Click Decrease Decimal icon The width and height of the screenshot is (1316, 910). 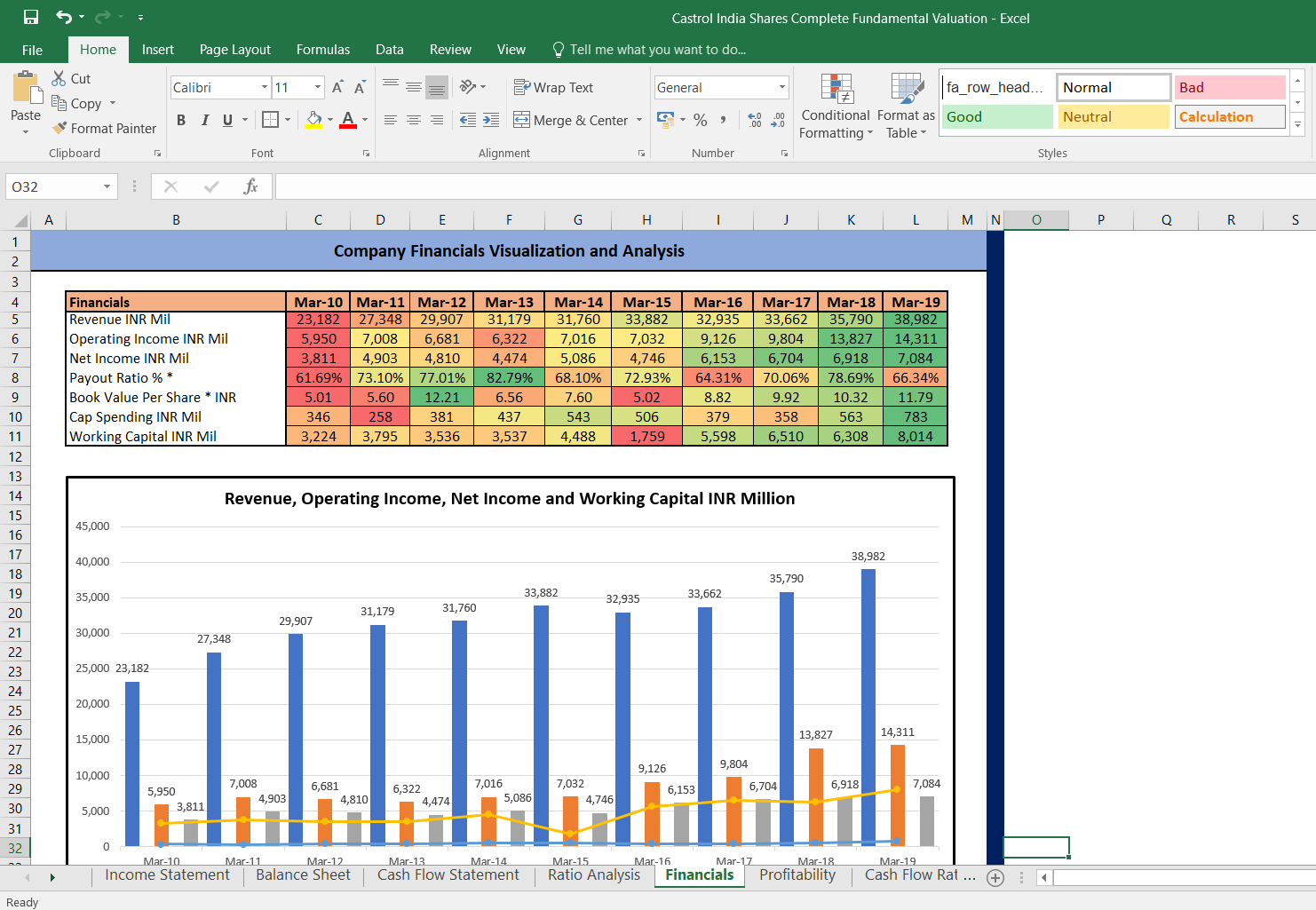(x=778, y=120)
